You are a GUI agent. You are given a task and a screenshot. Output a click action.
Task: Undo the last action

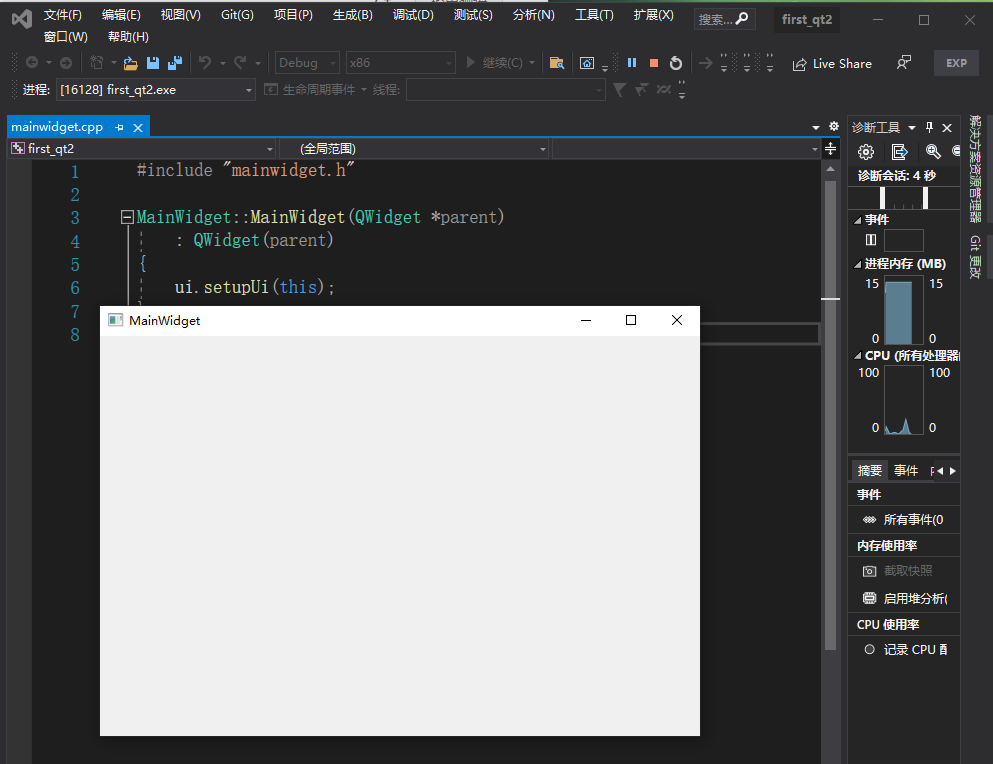205,63
